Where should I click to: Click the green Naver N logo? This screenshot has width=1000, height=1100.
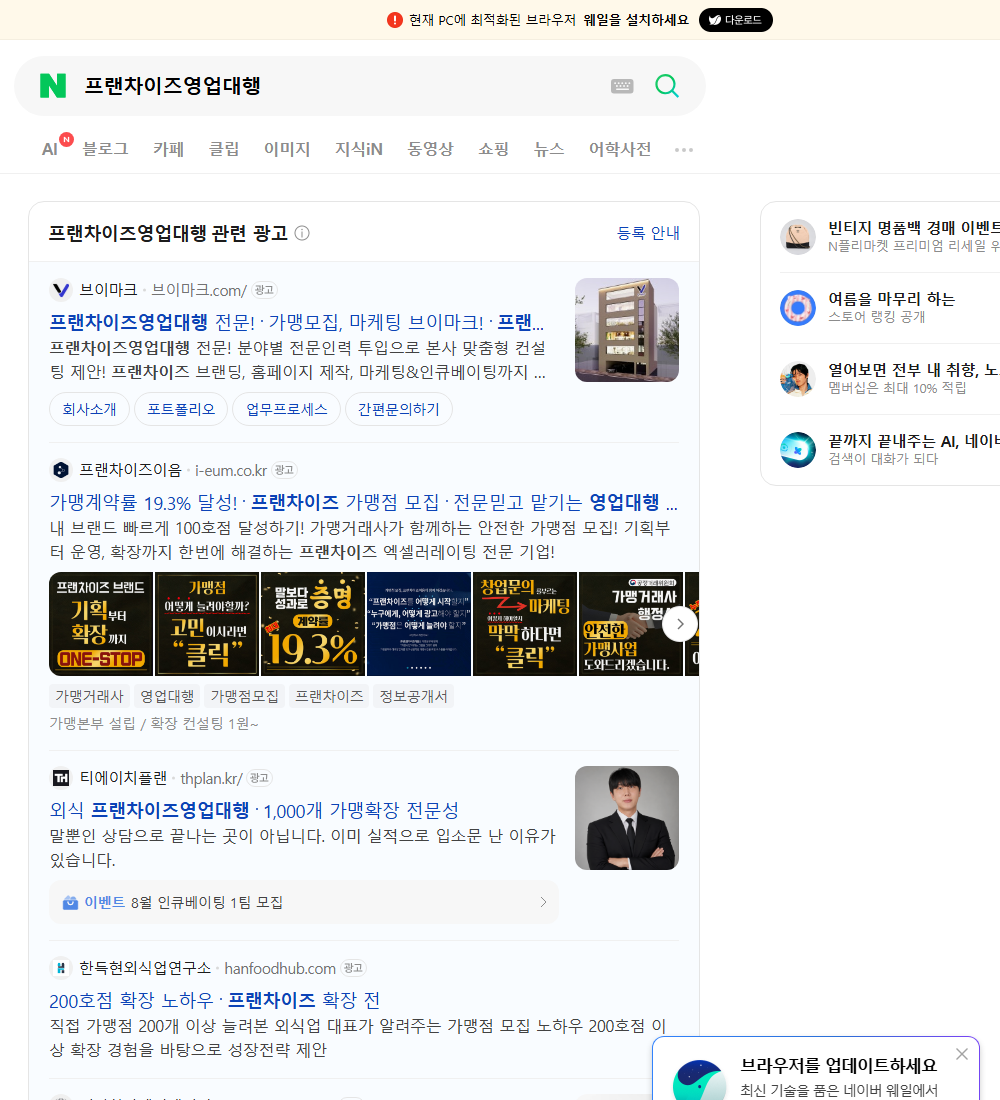pos(53,86)
